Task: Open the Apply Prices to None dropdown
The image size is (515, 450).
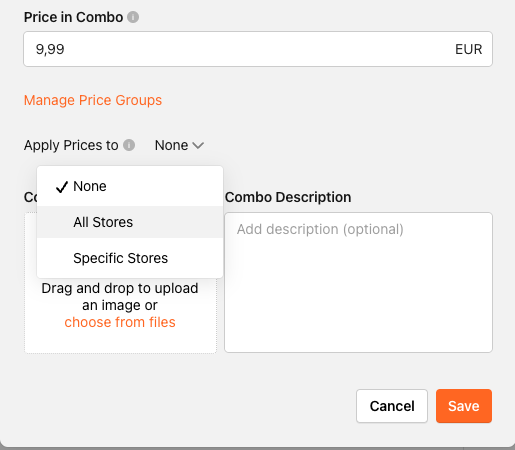Action: (179, 145)
